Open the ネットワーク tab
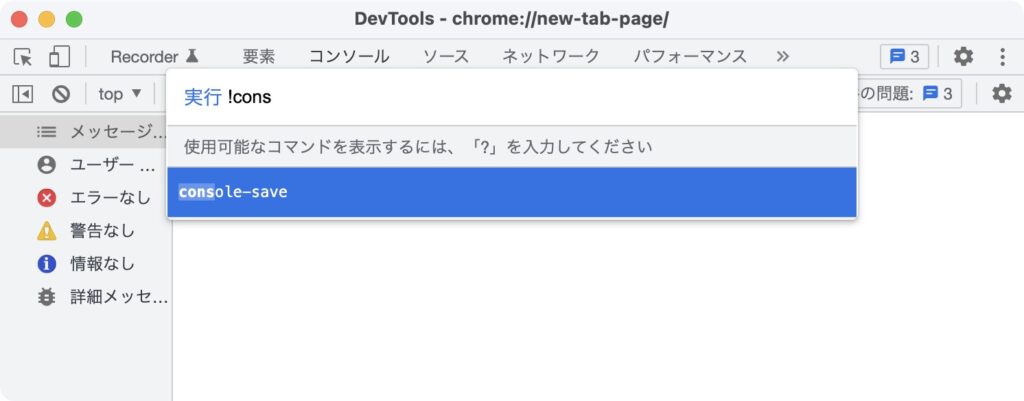1024x401 pixels. tap(550, 57)
